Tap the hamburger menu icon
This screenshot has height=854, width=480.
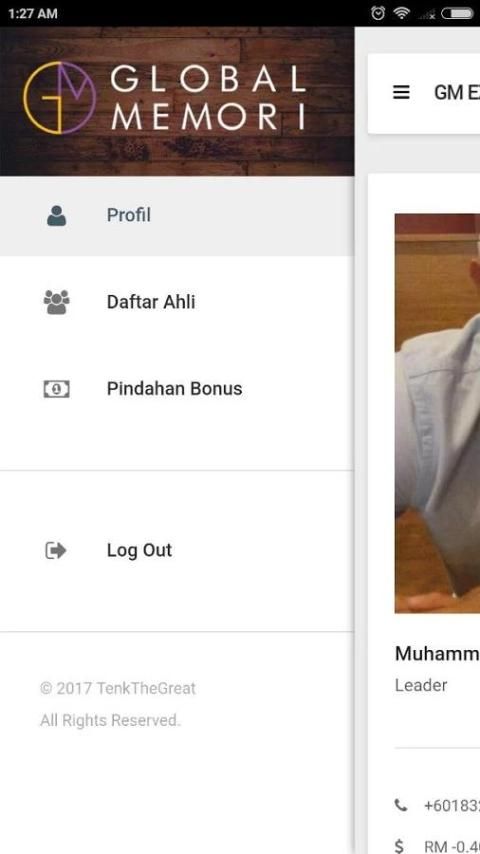pyautogui.click(x=401, y=93)
